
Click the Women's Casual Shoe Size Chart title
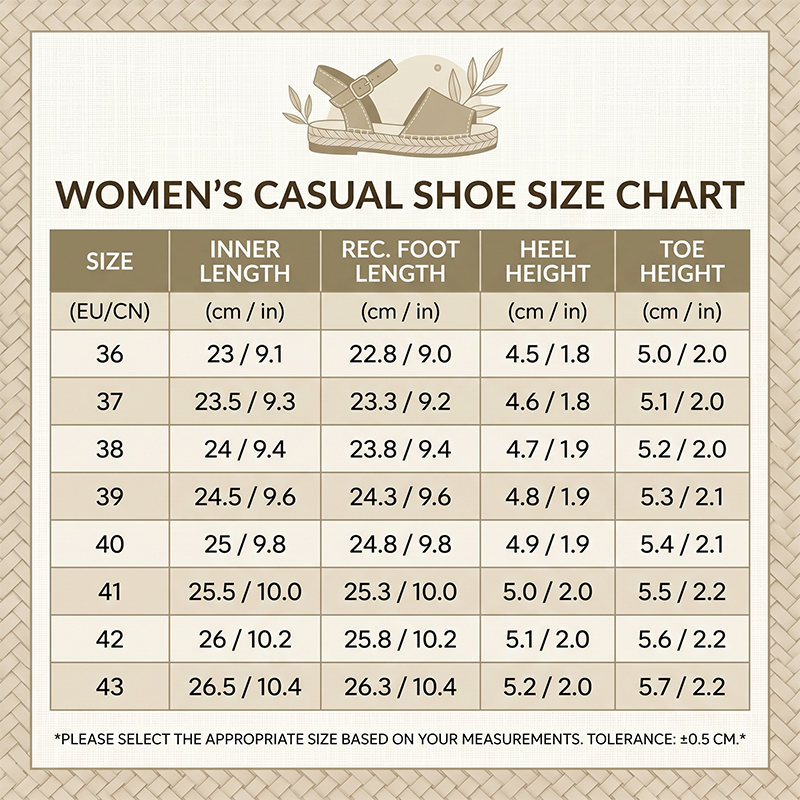click(399, 195)
